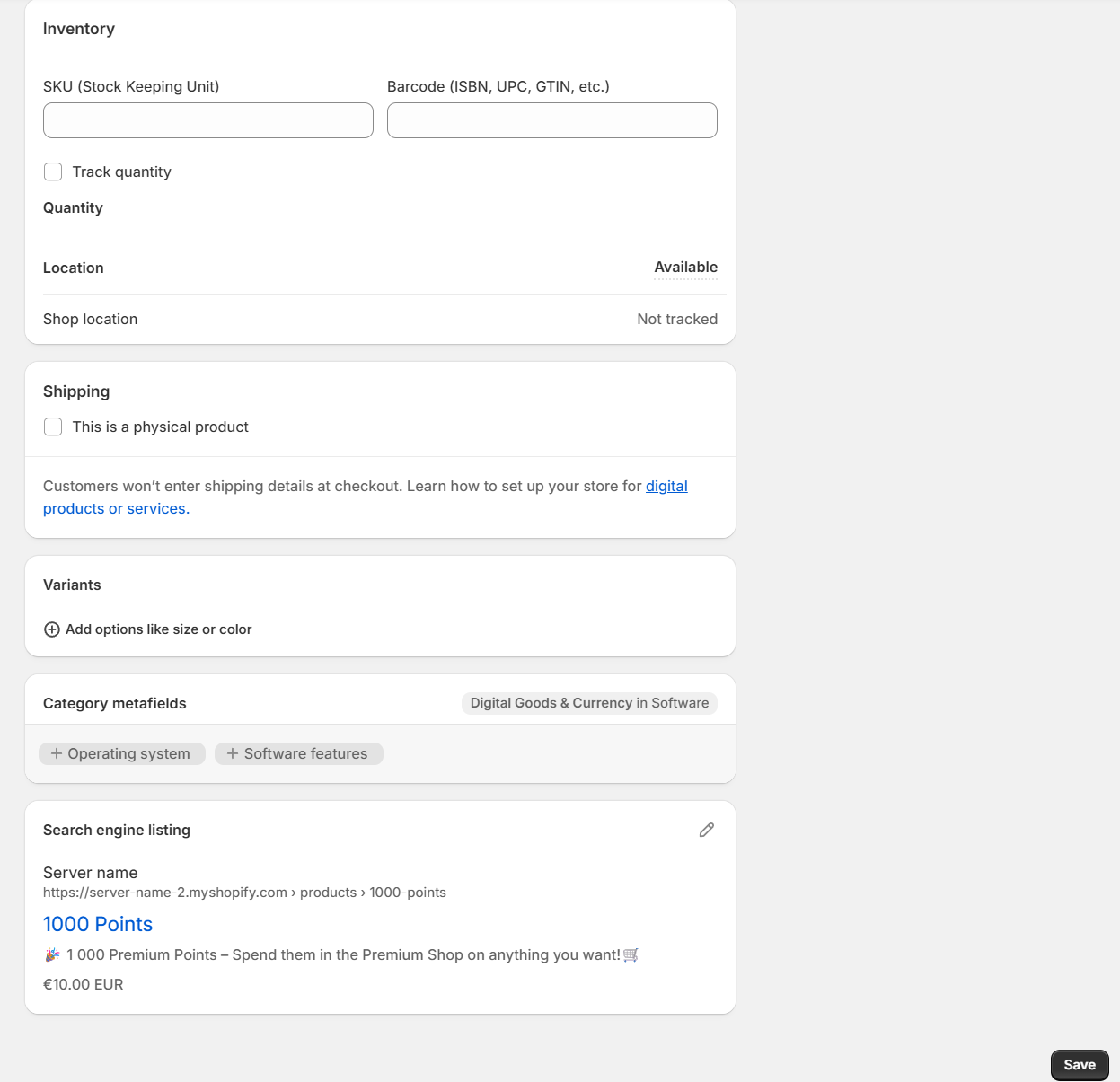Image resolution: width=1120 pixels, height=1082 pixels.
Task: Click 'Add options like size or color'
Action: point(158,629)
